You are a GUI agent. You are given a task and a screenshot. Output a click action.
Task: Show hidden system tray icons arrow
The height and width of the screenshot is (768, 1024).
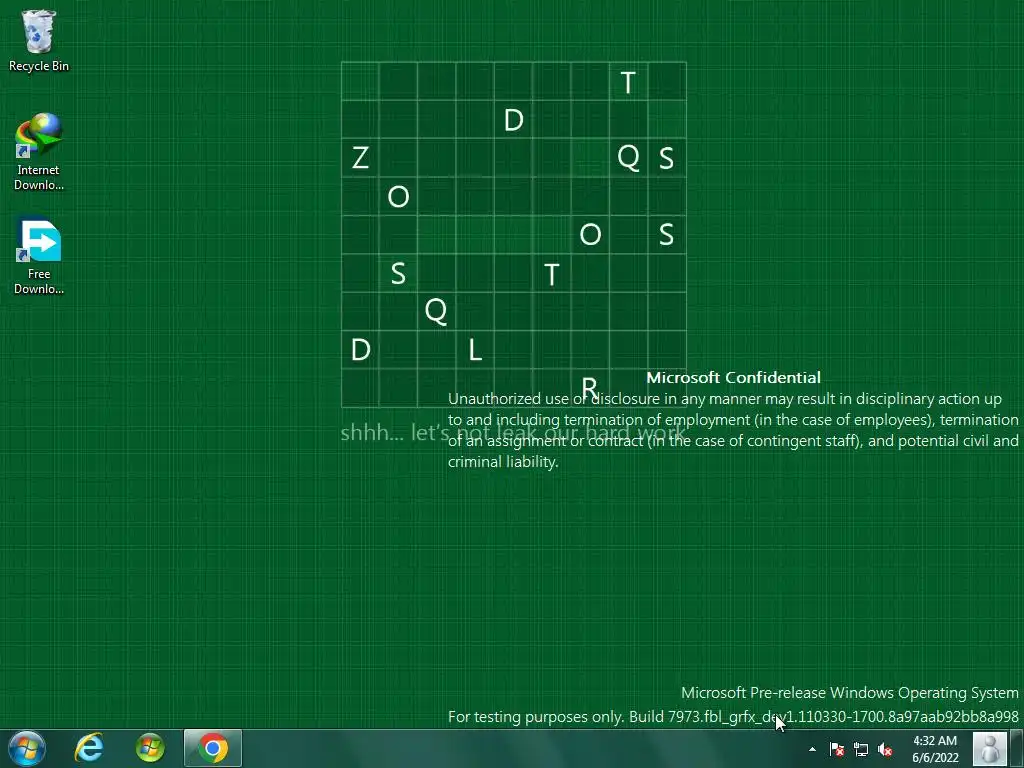(812, 749)
